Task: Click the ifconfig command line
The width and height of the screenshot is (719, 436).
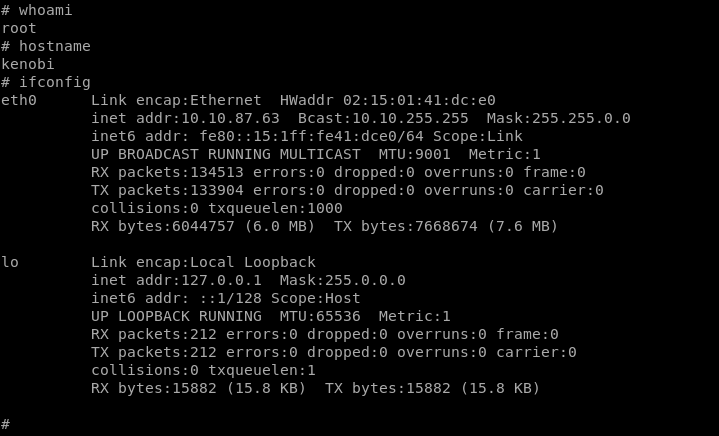Action: coord(46,82)
